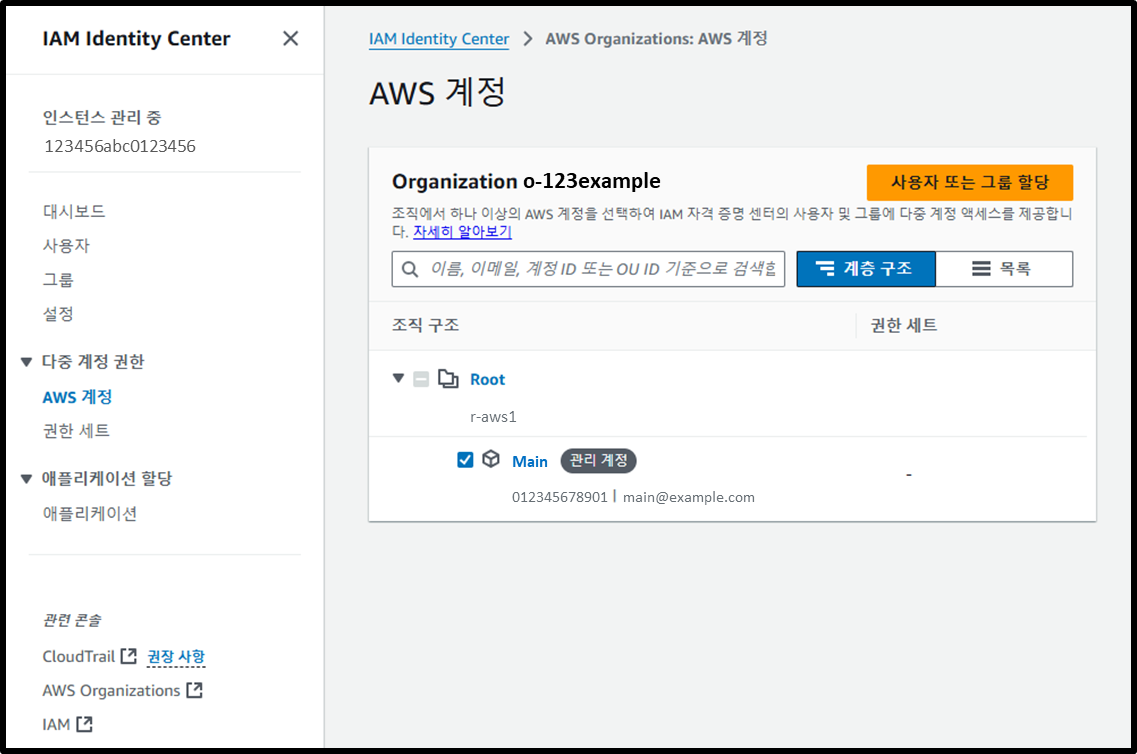Viewport: 1137px width, 754px height.
Task: Select the account ID 012345678901
Action: (x=559, y=497)
